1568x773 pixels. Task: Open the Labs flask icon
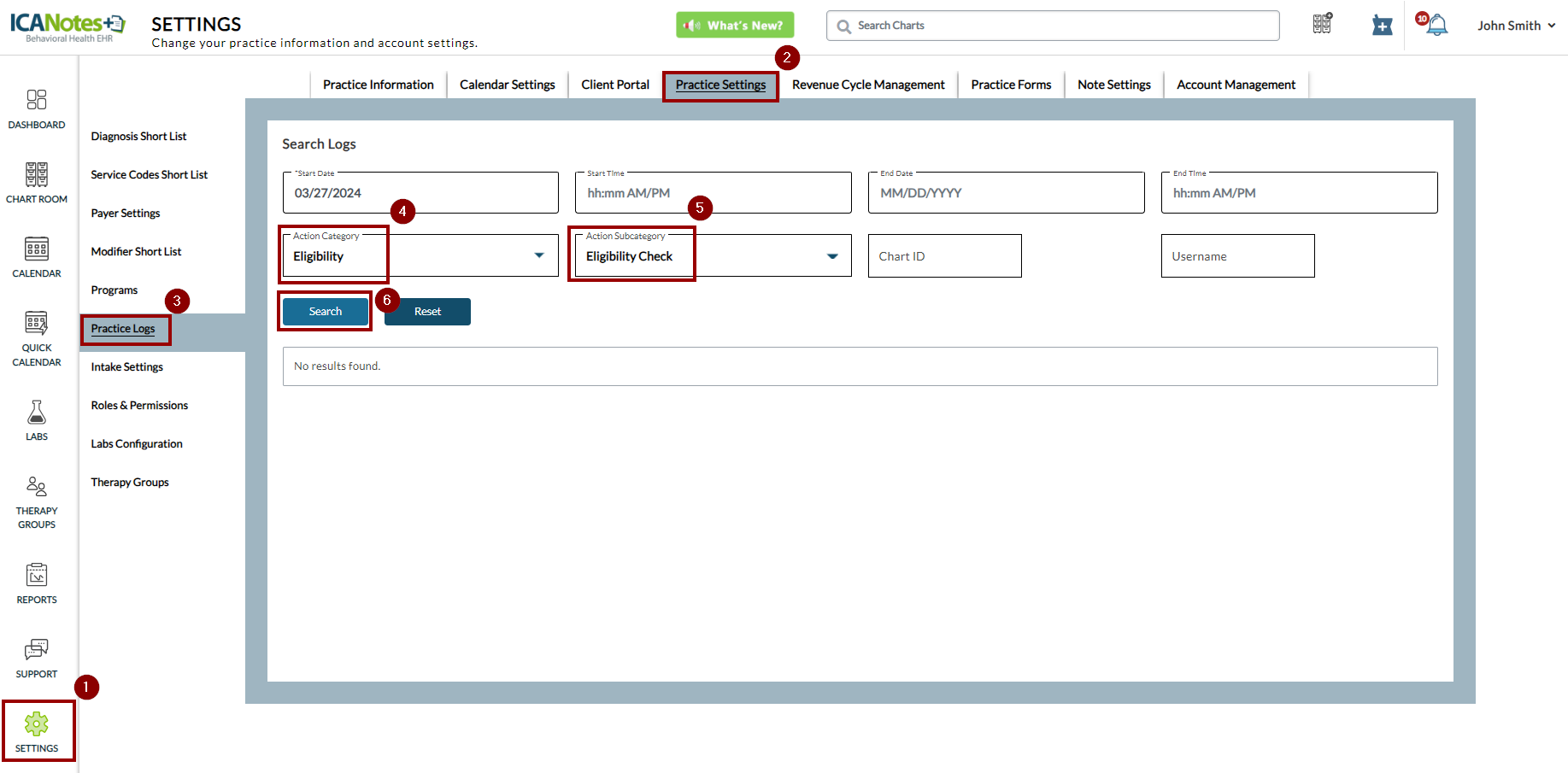(x=37, y=413)
